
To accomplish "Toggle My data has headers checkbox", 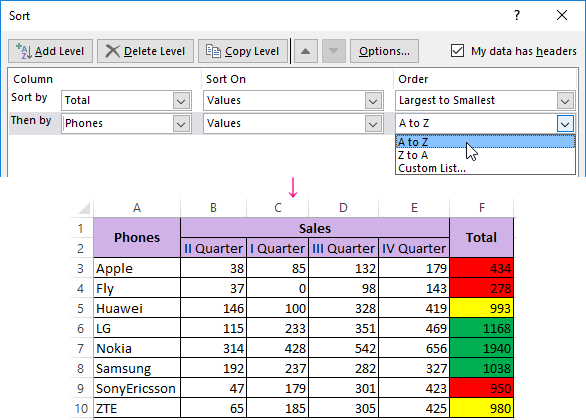I will coord(457,50).
